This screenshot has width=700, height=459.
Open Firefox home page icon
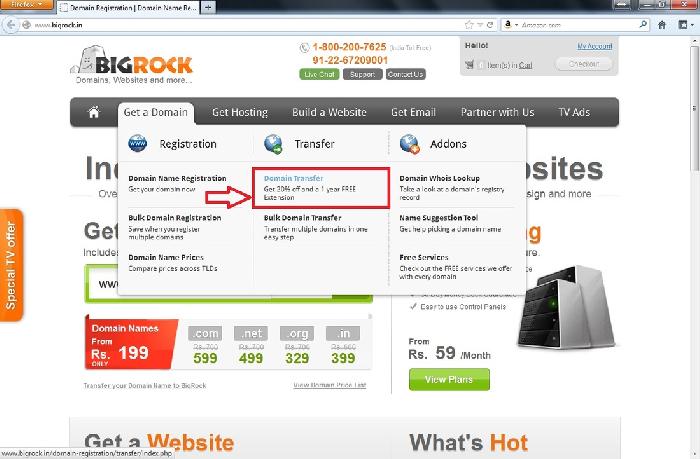coord(662,25)
